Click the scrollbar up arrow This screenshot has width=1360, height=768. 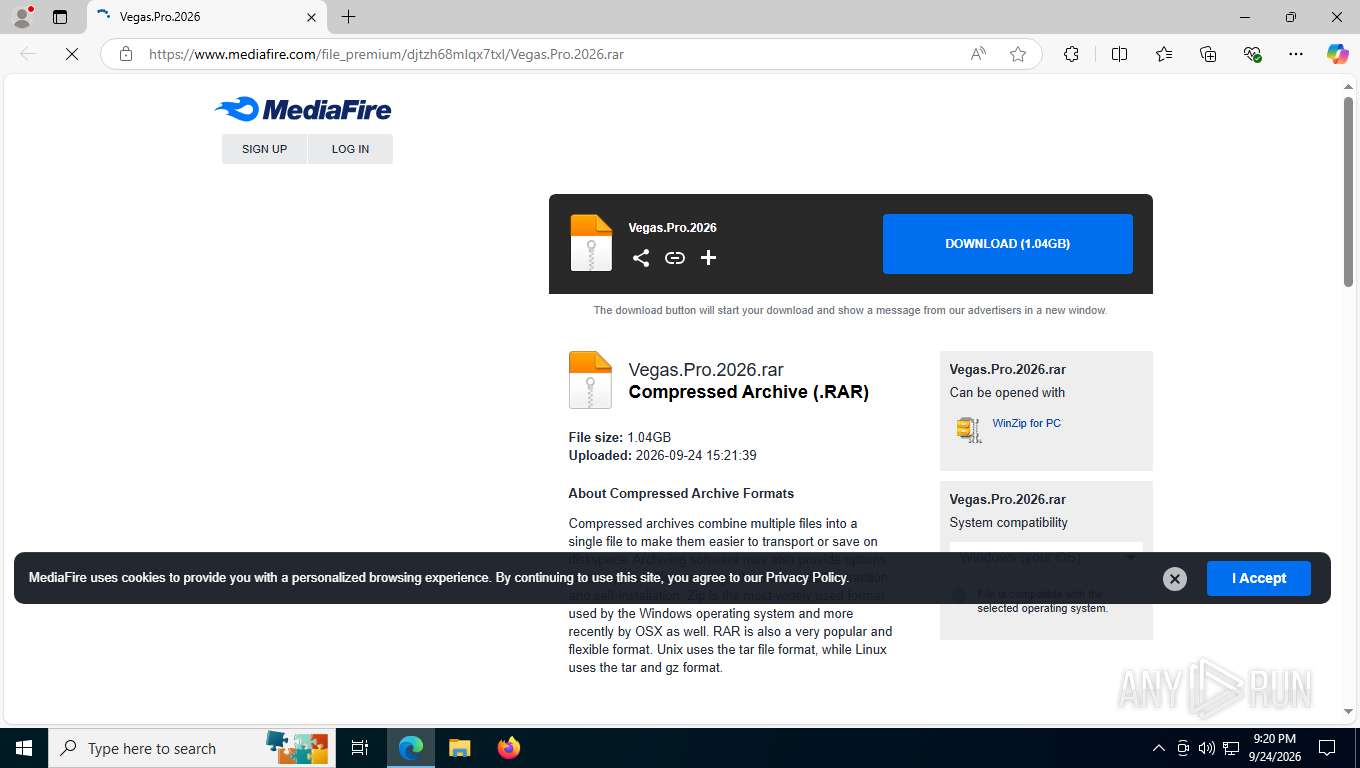(x=1348, y=87)
